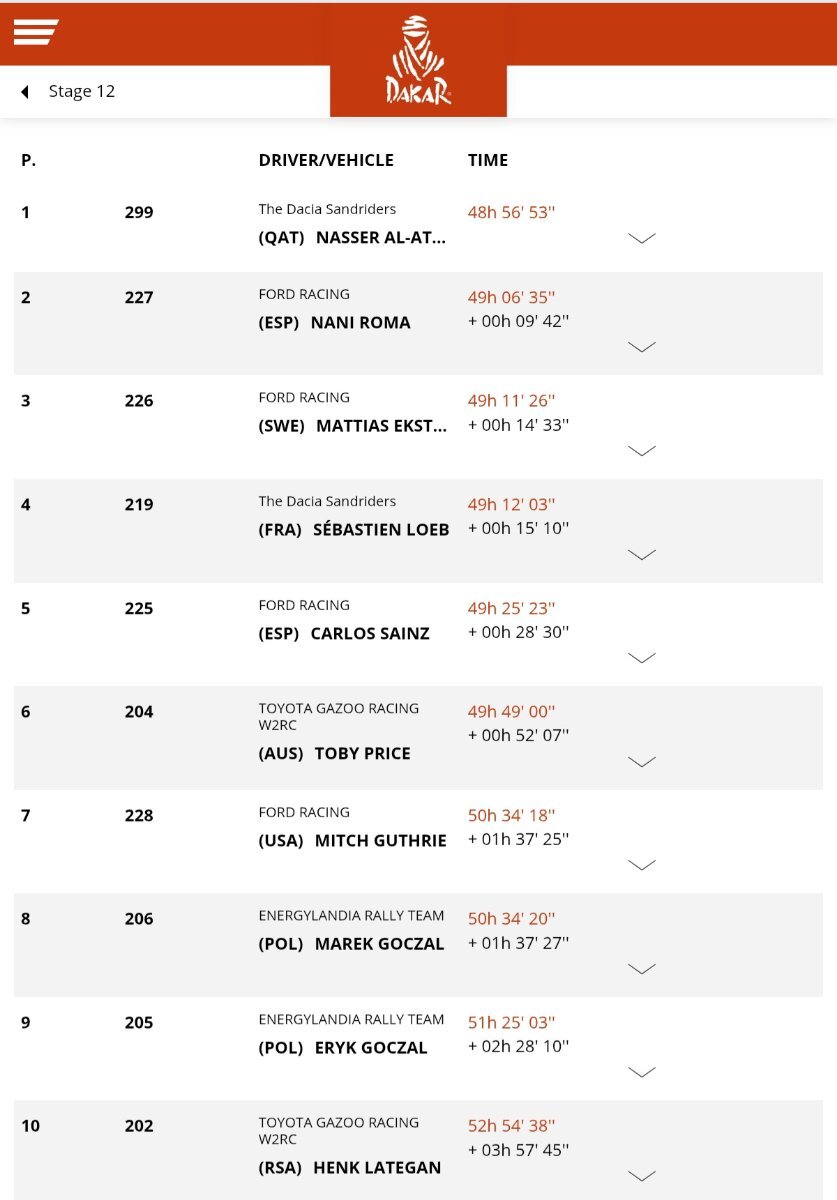Image resolution: width=837 pixels, height=1200 pixels.
Task: Expand Mattias Ekström's row chevron
Action: click(x=641, y=450)
